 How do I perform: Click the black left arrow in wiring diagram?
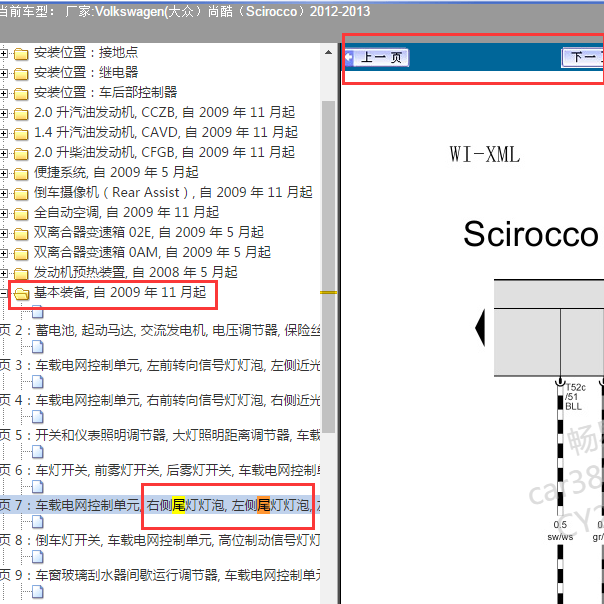[x=480, y=329]
